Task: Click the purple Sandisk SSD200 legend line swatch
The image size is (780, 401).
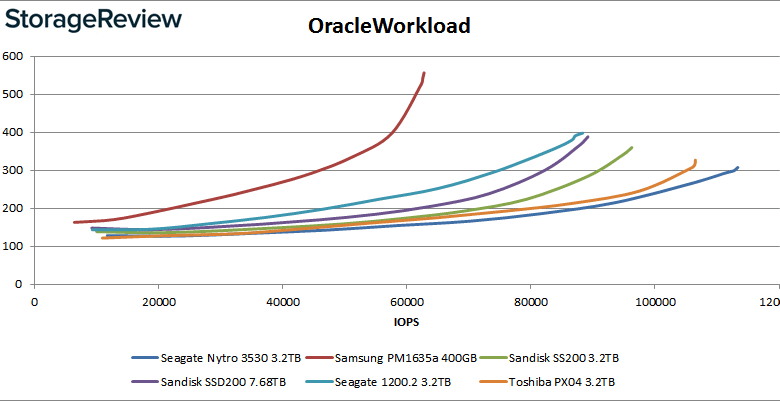Action: 145,382
